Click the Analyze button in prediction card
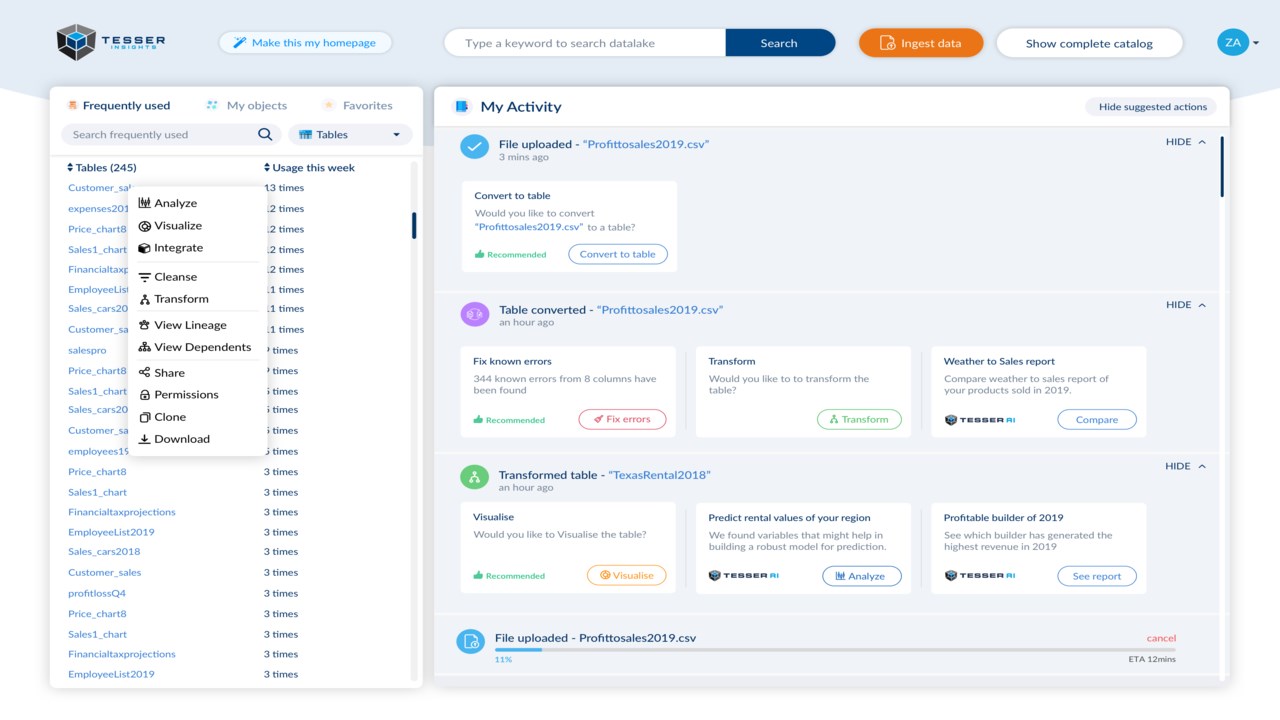 tap(861, 576)
